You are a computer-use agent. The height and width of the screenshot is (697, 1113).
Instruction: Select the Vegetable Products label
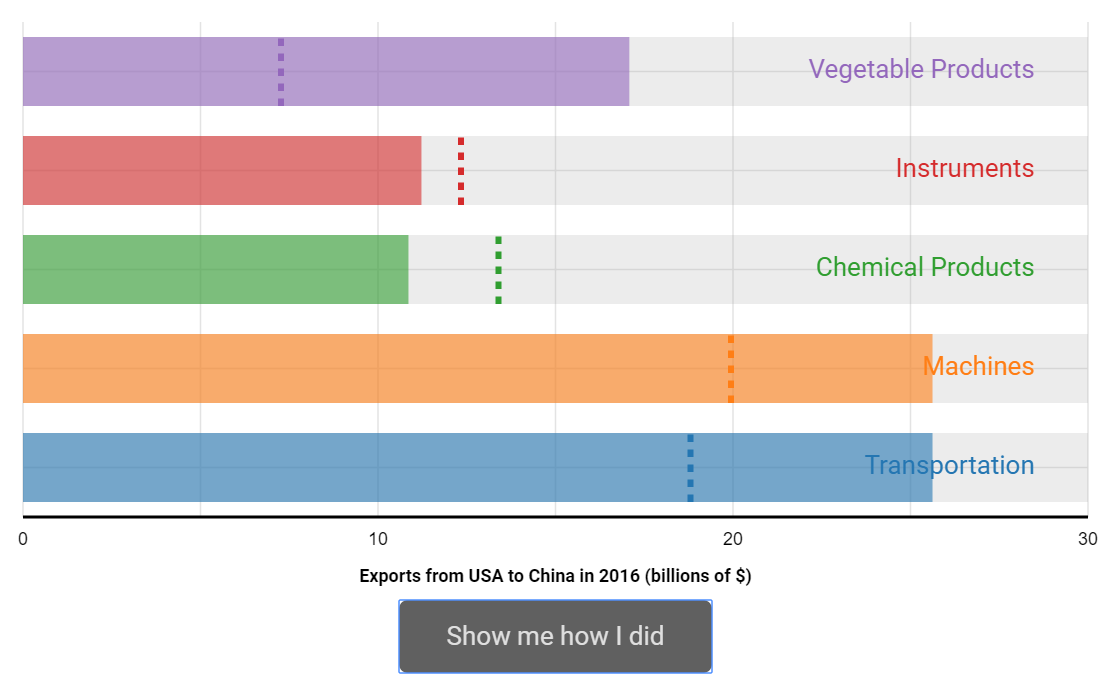[x=921, y=69]
